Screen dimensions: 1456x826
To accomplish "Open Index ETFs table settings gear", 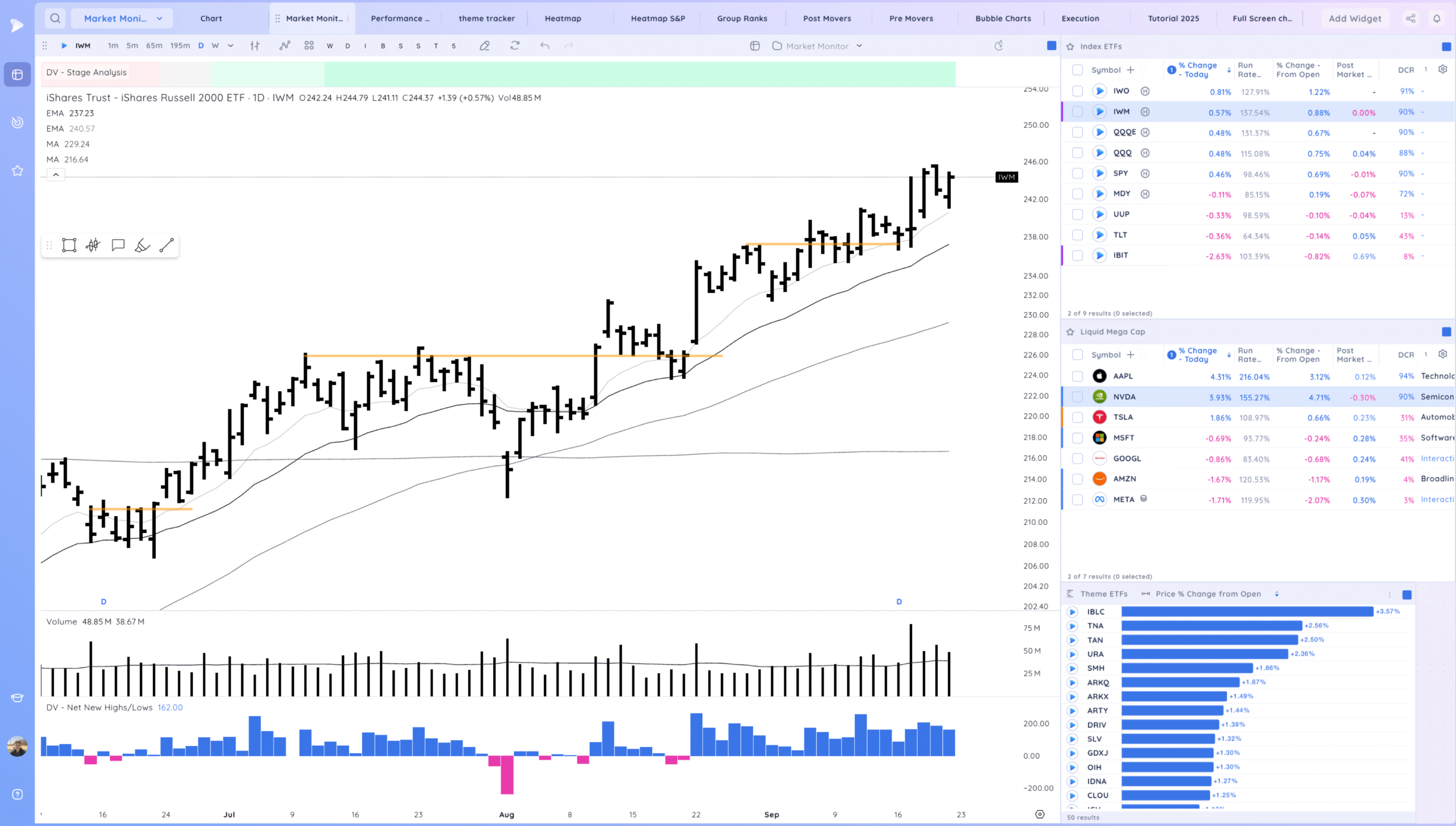I will click(x=1442, y=69).
